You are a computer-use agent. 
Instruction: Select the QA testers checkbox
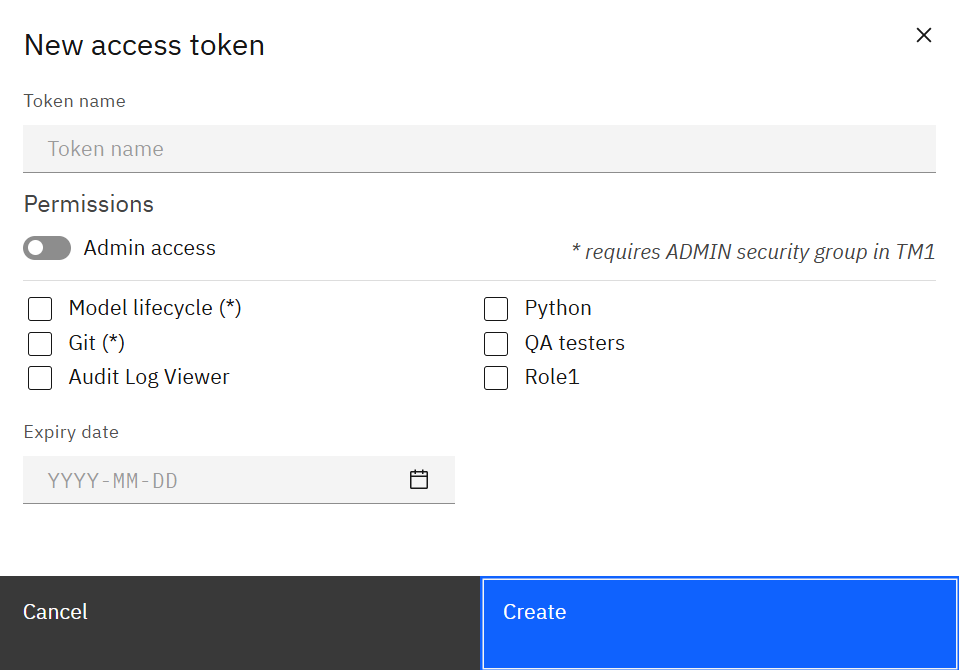(x=496, y=343)
